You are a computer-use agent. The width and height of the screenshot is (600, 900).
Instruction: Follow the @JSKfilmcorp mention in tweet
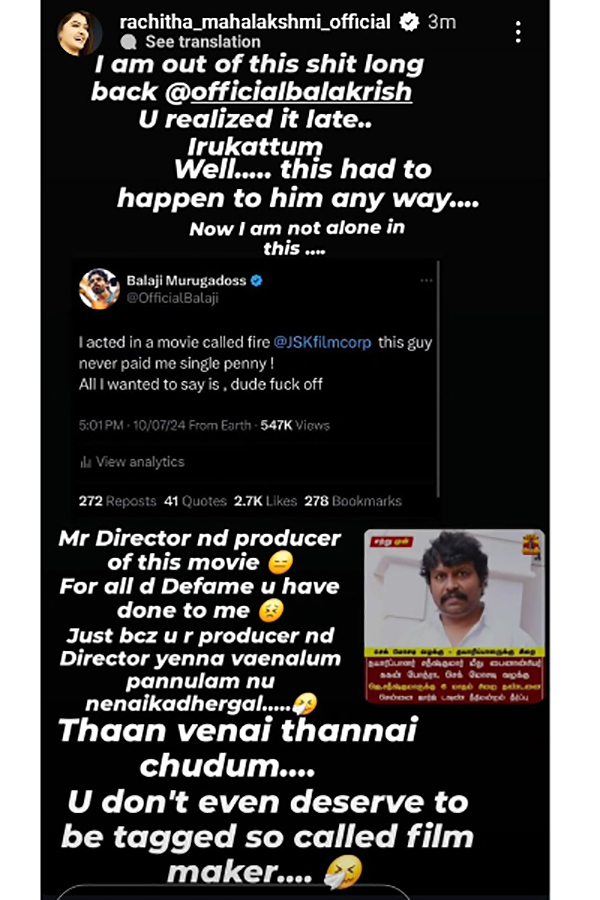click(322, 343)
